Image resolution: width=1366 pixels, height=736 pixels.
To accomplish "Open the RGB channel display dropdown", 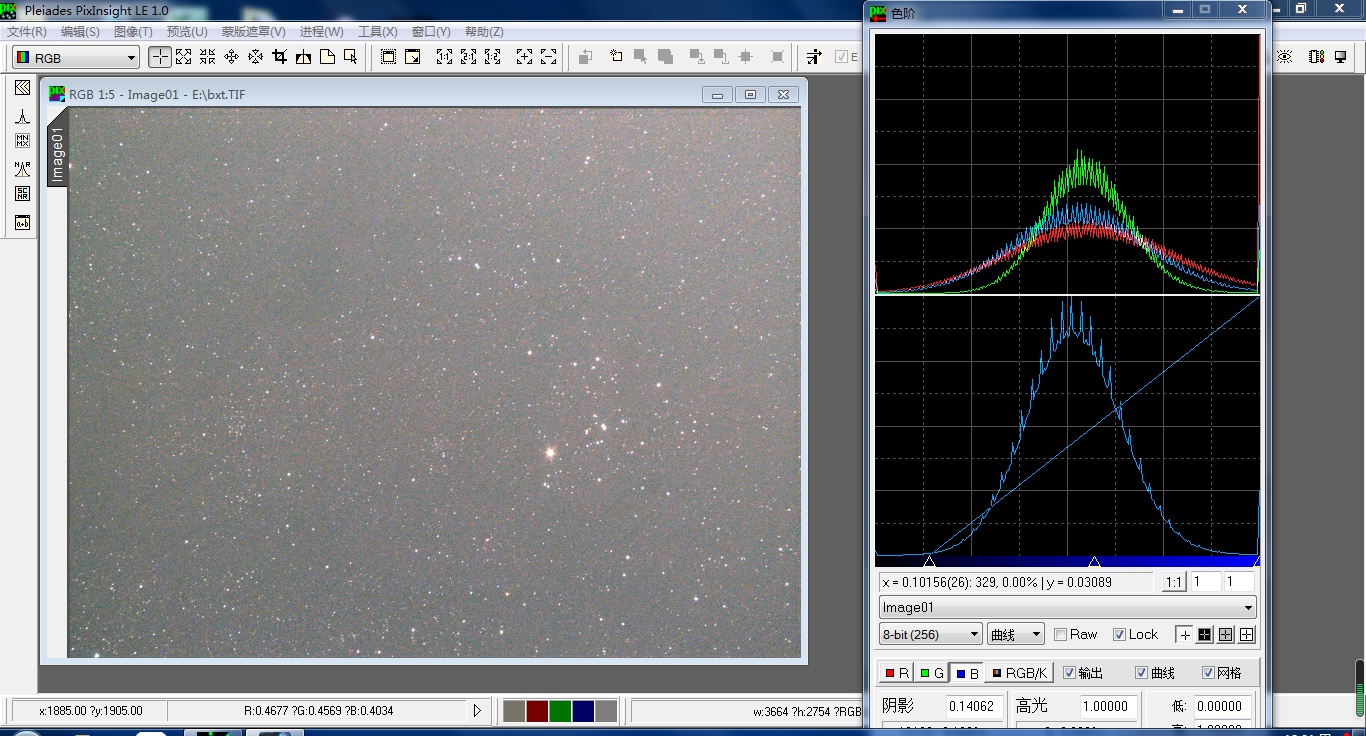I will [75, 58].
